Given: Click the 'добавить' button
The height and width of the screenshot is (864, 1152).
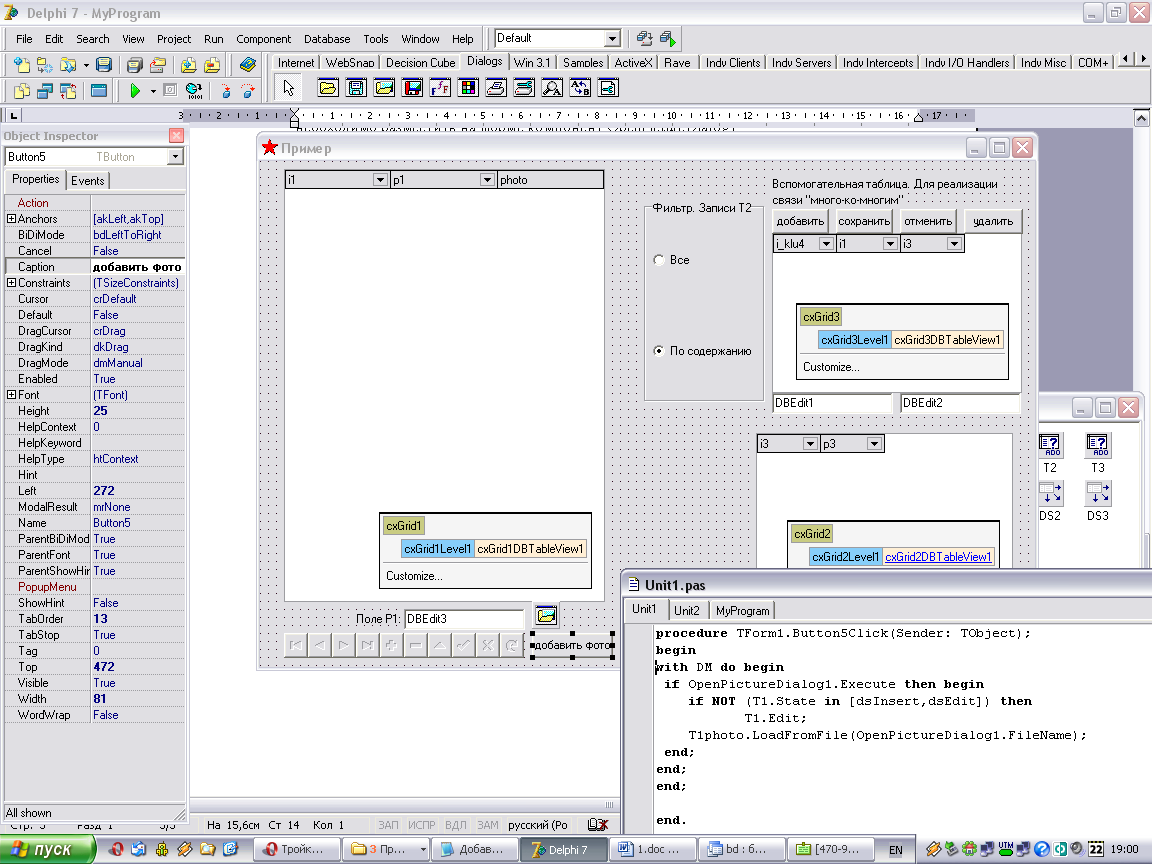Looking at the screenshot, I should (800, 221).
